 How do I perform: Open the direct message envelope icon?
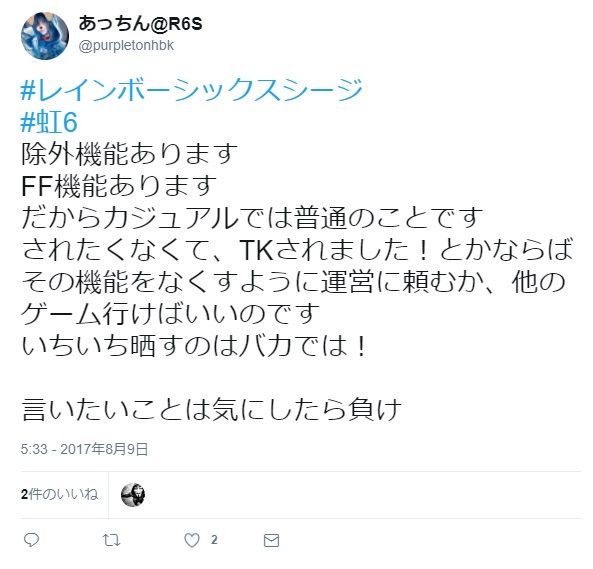point(271,540)
